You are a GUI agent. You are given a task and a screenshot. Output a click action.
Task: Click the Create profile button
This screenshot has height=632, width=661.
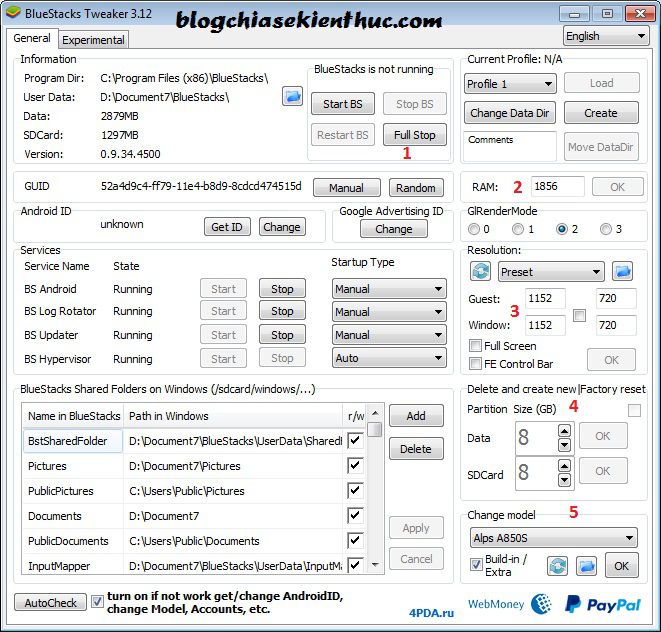(x=601, y=113)
